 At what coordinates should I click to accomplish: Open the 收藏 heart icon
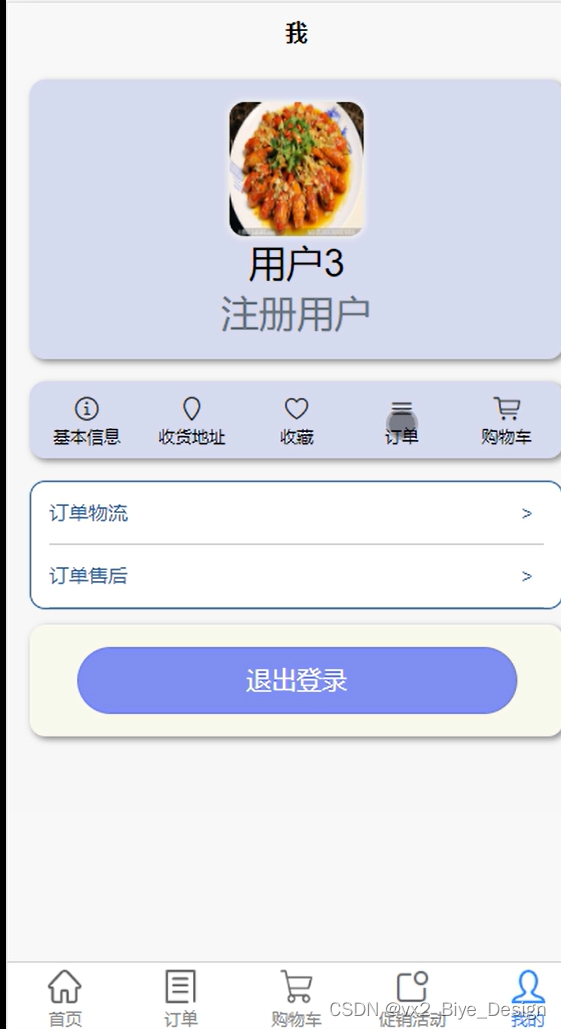[x=297, y=408]
